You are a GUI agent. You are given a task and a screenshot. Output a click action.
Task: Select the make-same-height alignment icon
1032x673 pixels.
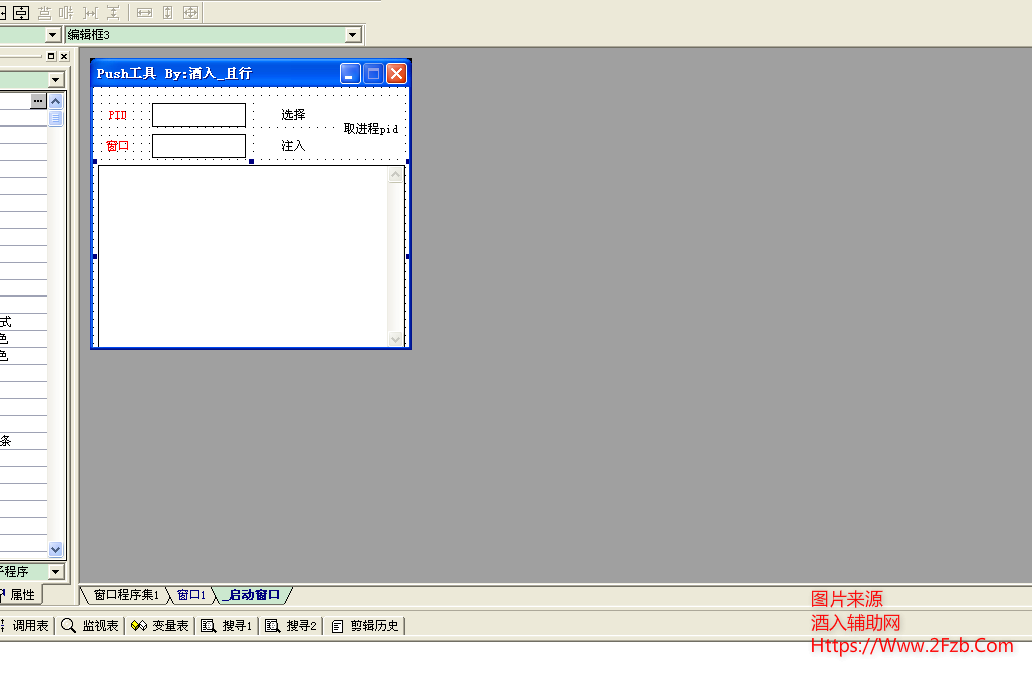click(x=170, y=13)
